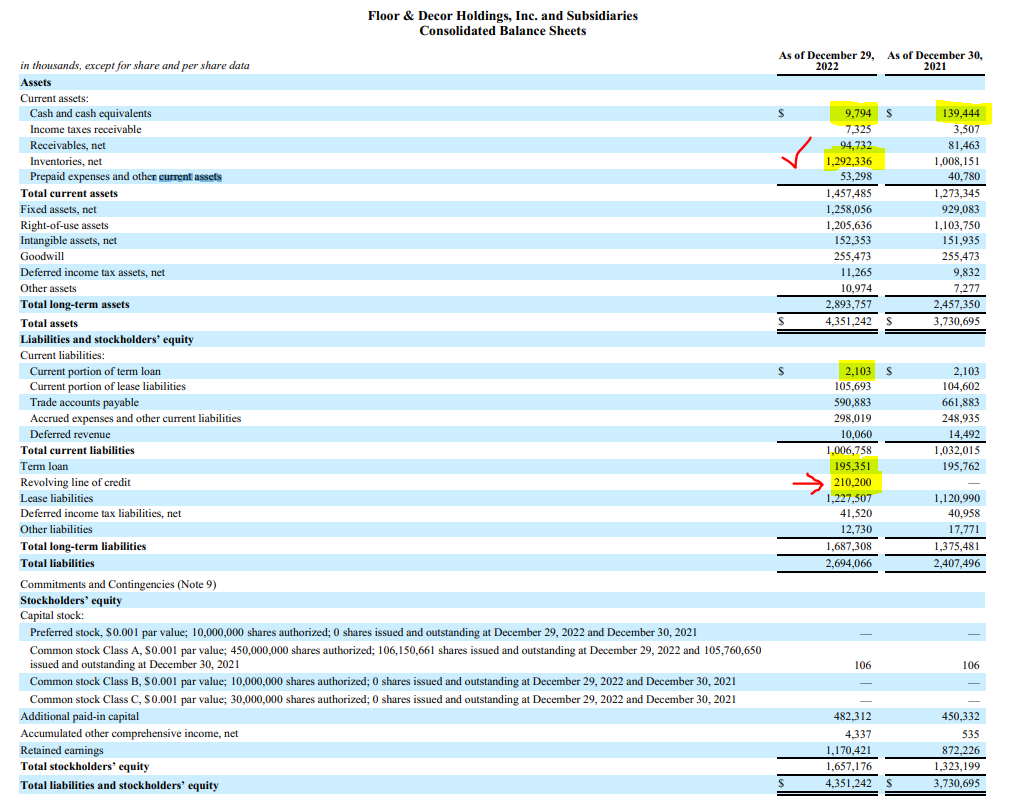
Task: Click 'Deferred income tax liabilities, net' label
Action: 100,513
